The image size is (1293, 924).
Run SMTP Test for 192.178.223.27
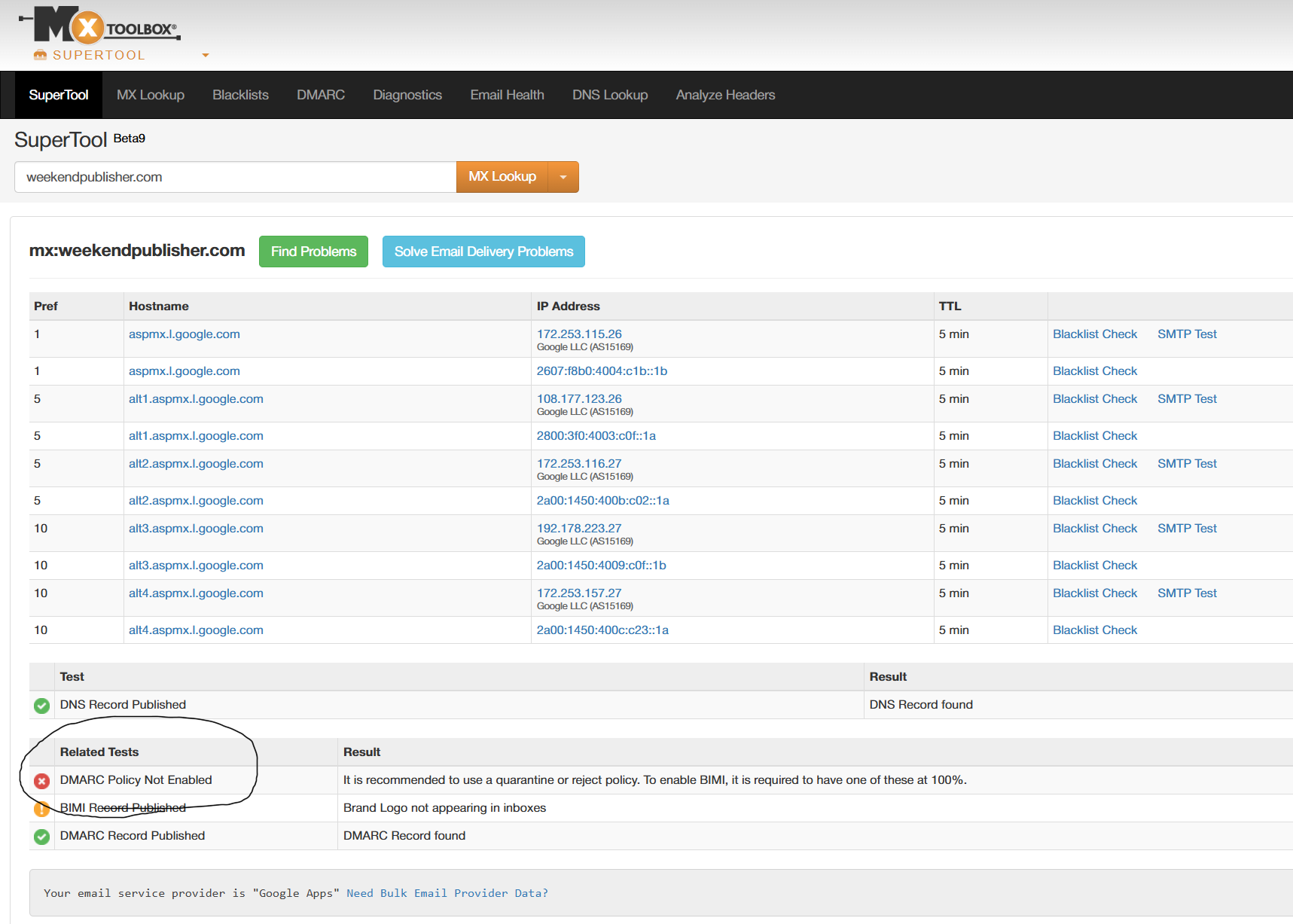(x=1187, y=529)
